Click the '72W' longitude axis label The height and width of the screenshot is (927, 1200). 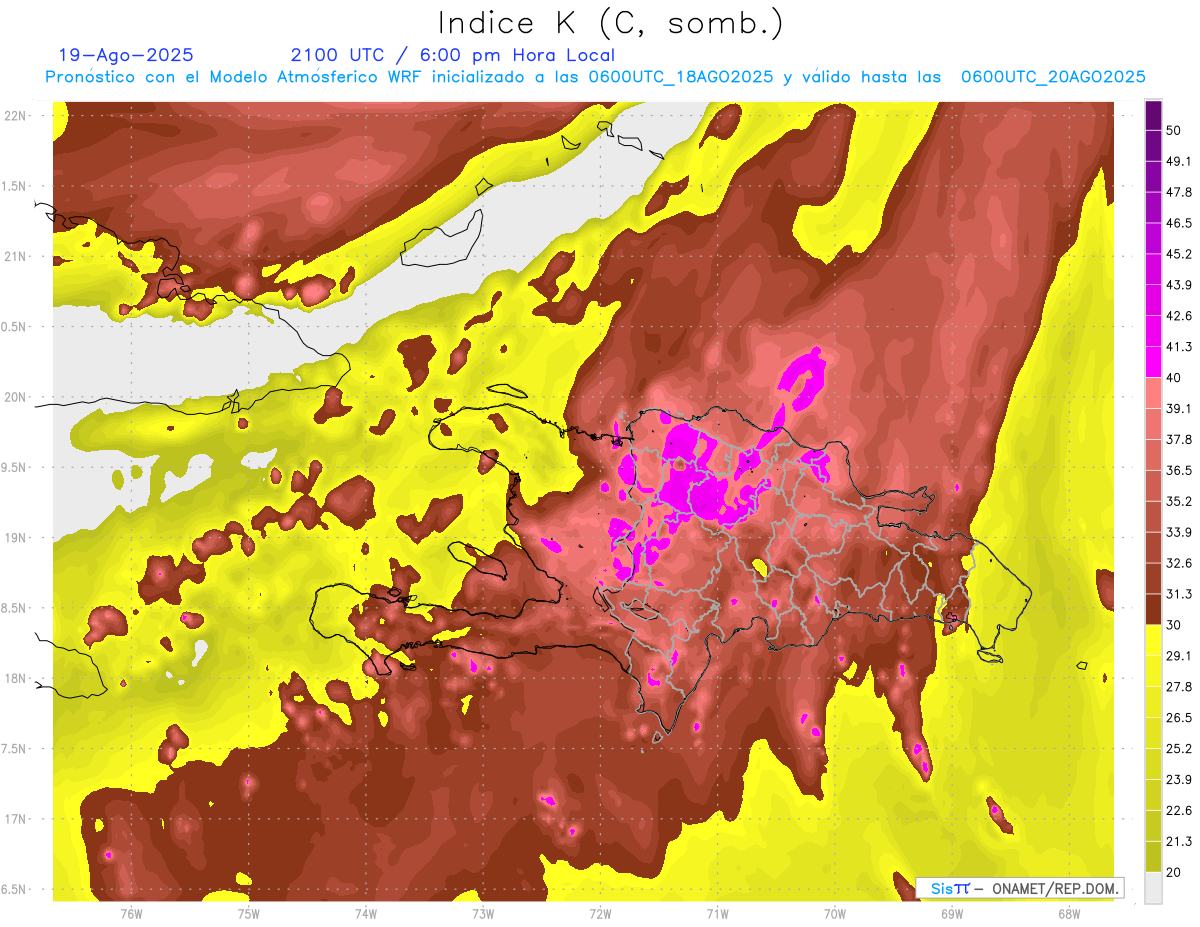[x=600, y=914]
